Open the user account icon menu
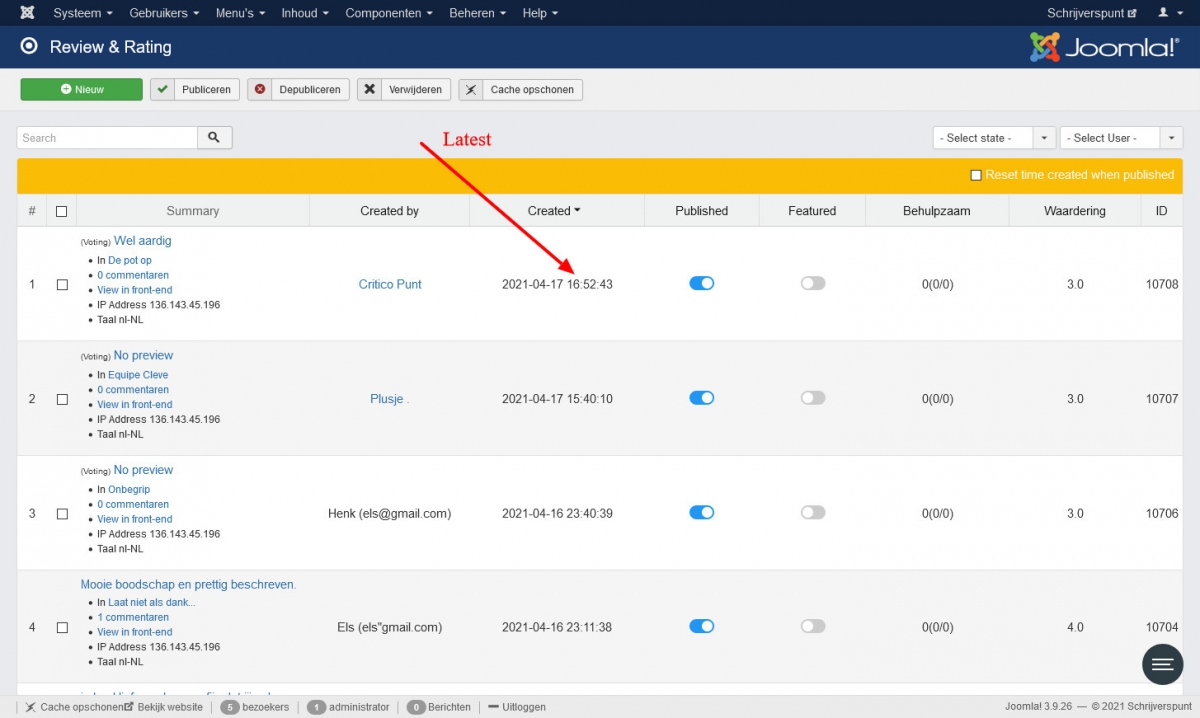This screenshot has width=1200, height=718. click(1168, 13)
